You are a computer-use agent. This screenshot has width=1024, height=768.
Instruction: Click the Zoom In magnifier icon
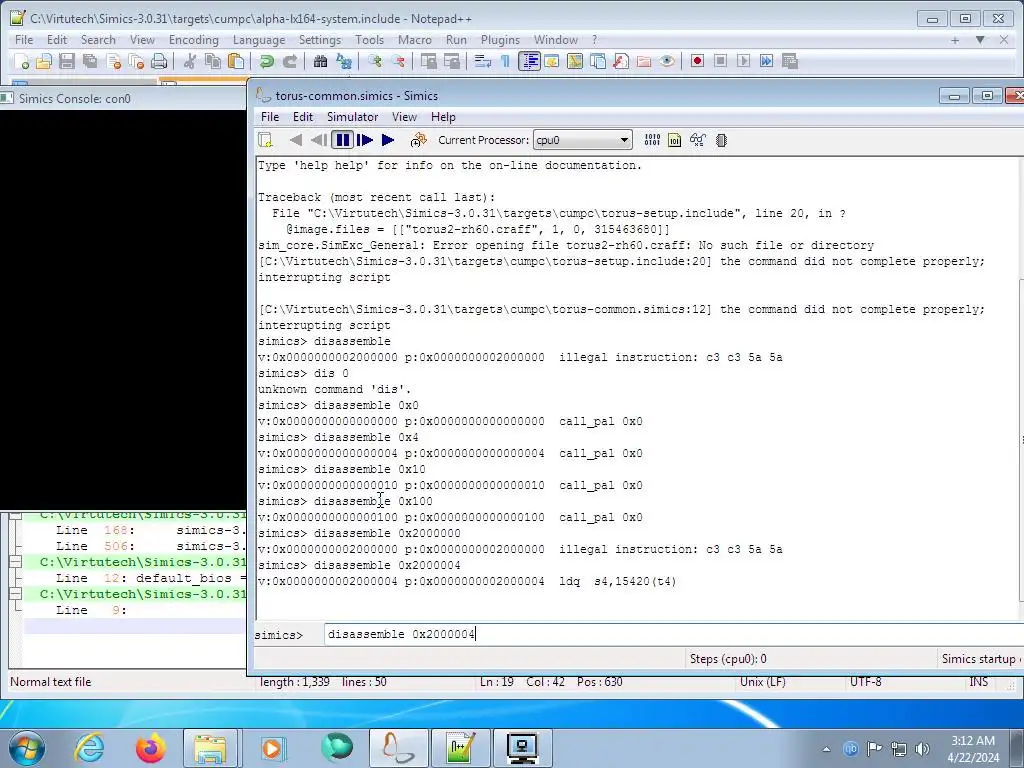tap(375, 61)
